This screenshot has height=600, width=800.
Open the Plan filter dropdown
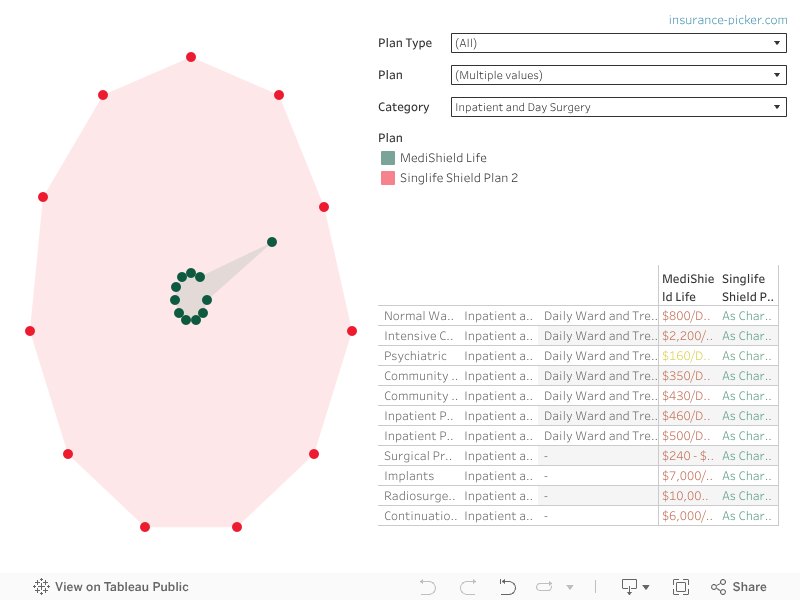pos(618,75)
